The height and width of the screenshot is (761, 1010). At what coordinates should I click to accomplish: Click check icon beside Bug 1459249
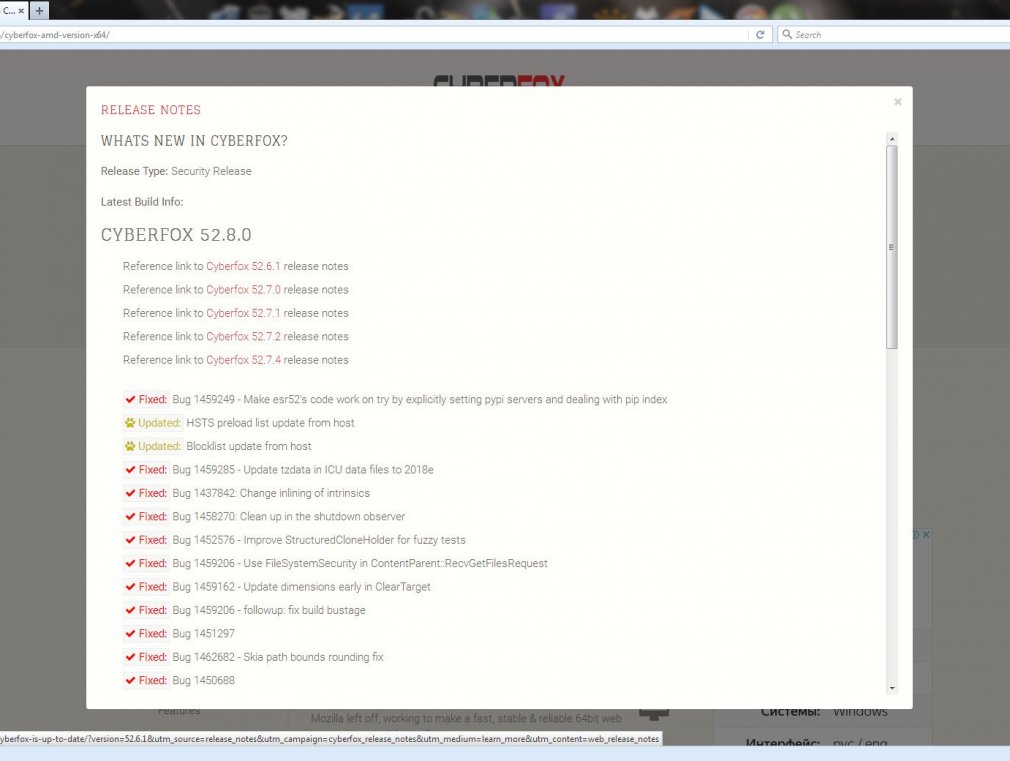point(130,400)
